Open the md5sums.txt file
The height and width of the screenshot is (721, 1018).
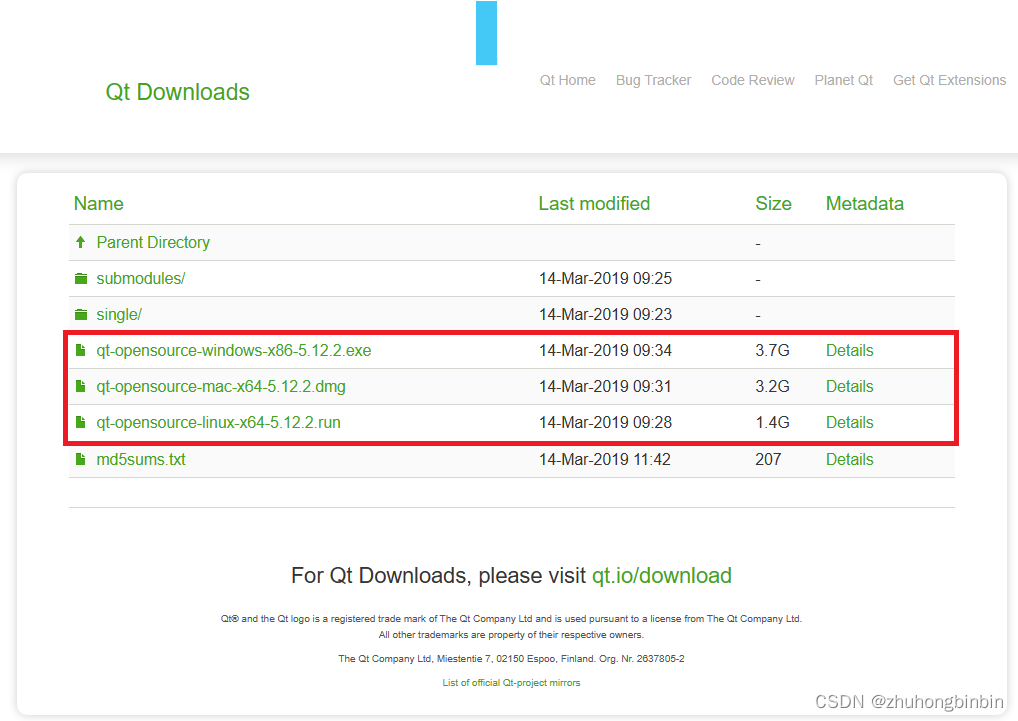click(x=140, y=459)
